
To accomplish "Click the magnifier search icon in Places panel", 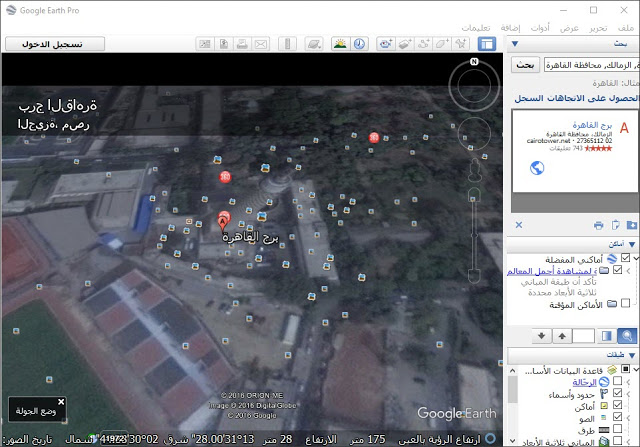I will click(627, 336).
